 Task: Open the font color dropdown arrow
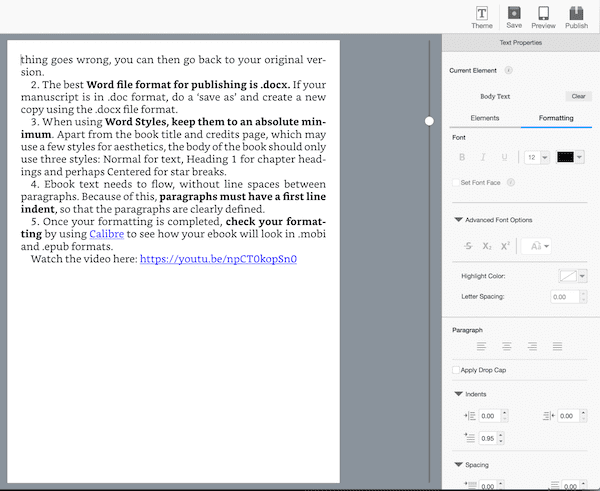(580, 157)
